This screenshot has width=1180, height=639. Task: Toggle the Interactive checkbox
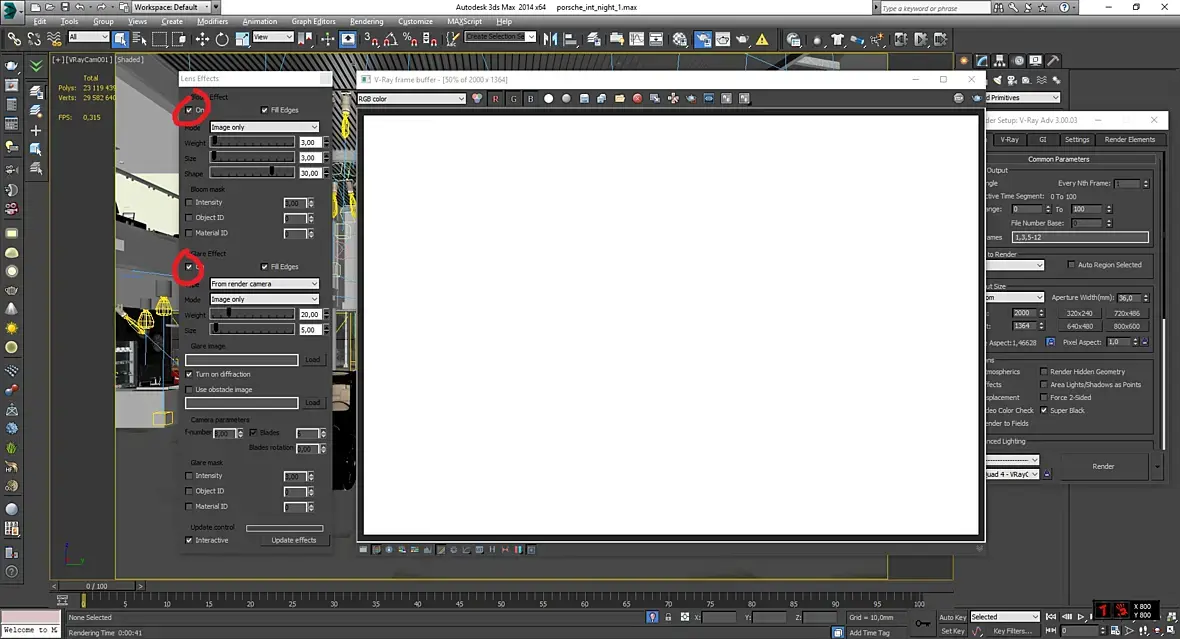[189, 540]
